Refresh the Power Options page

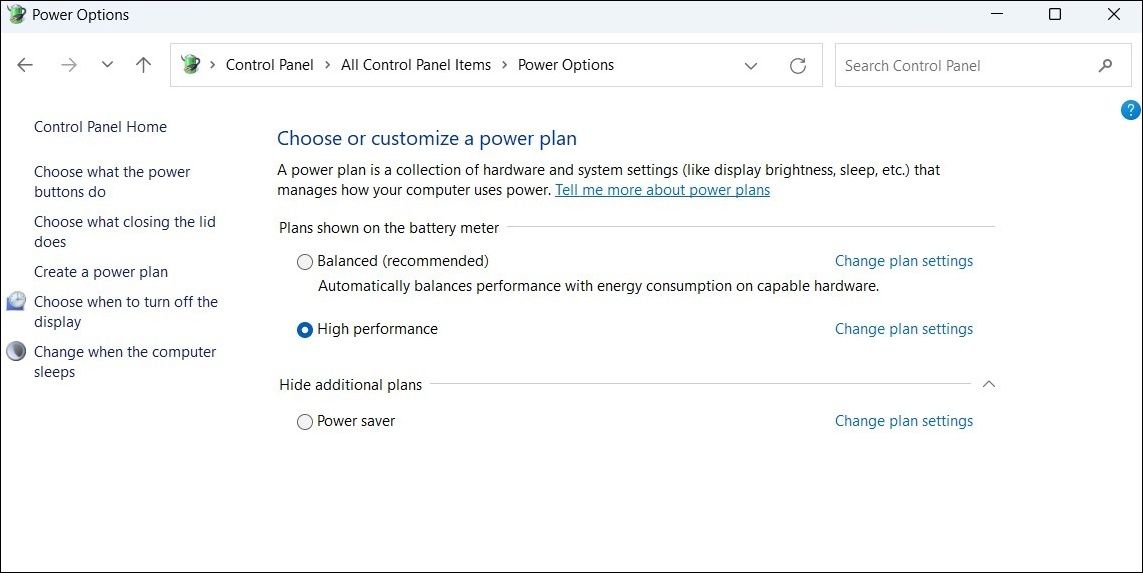tap(797, 66)
